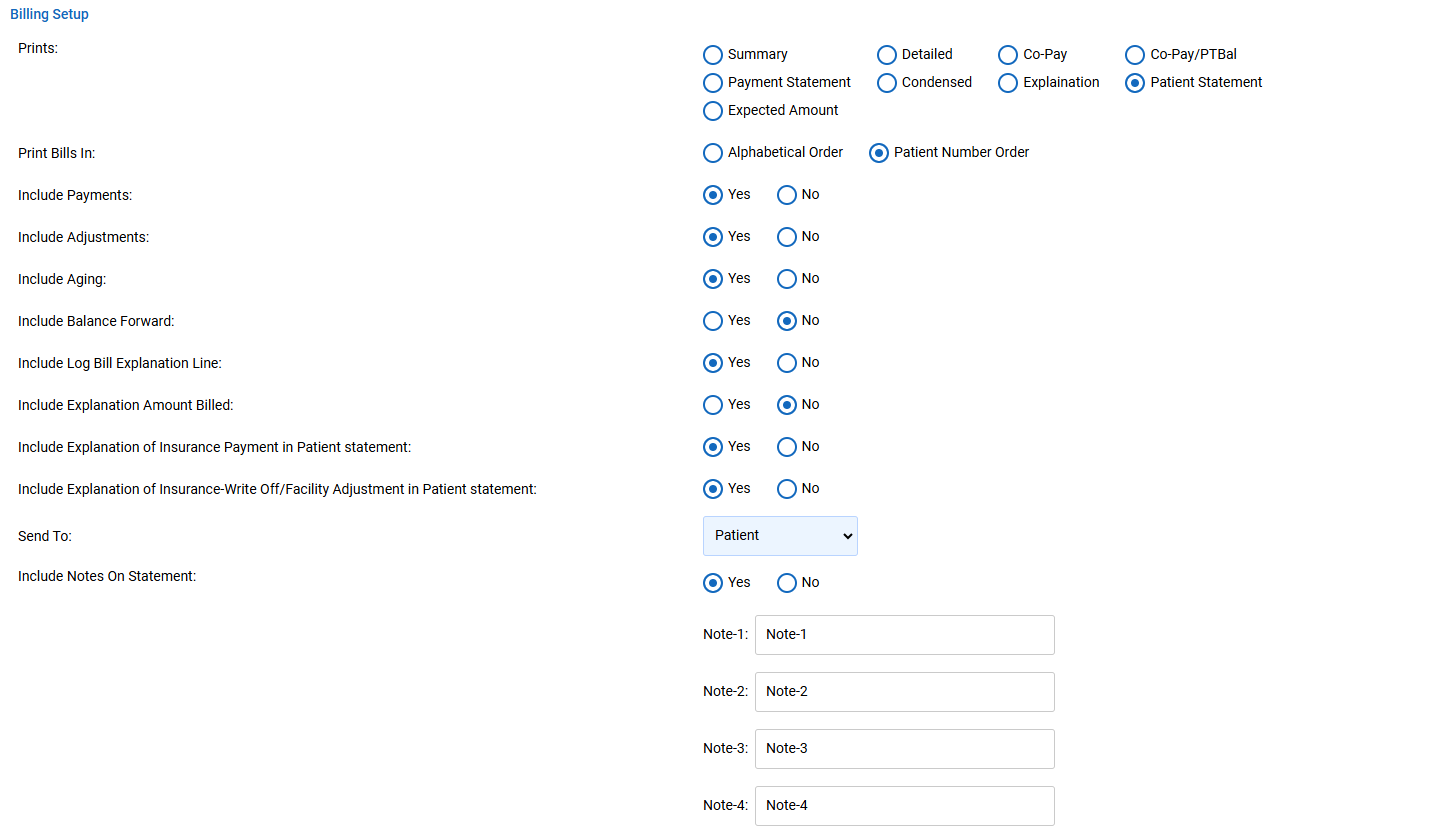The width and height of the screenshot is (1441, 832).
Task: Enable Include Log Bill Explanation Line
Action: (713, 363)
